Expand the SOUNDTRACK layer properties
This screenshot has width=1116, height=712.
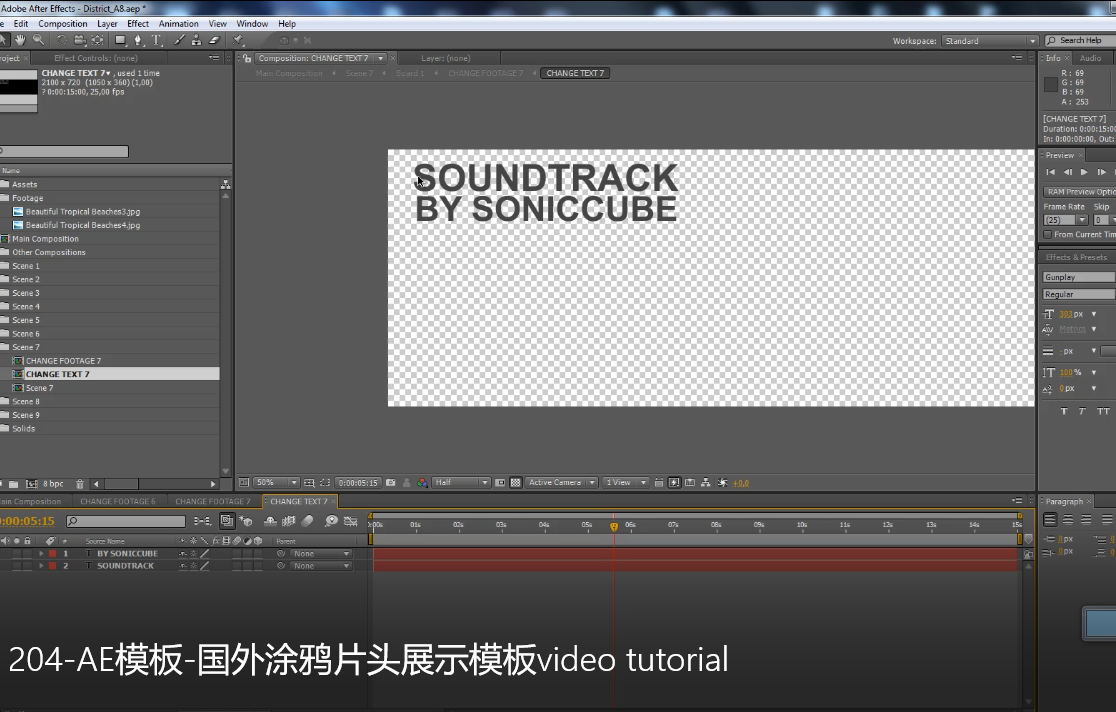point(41,566)
